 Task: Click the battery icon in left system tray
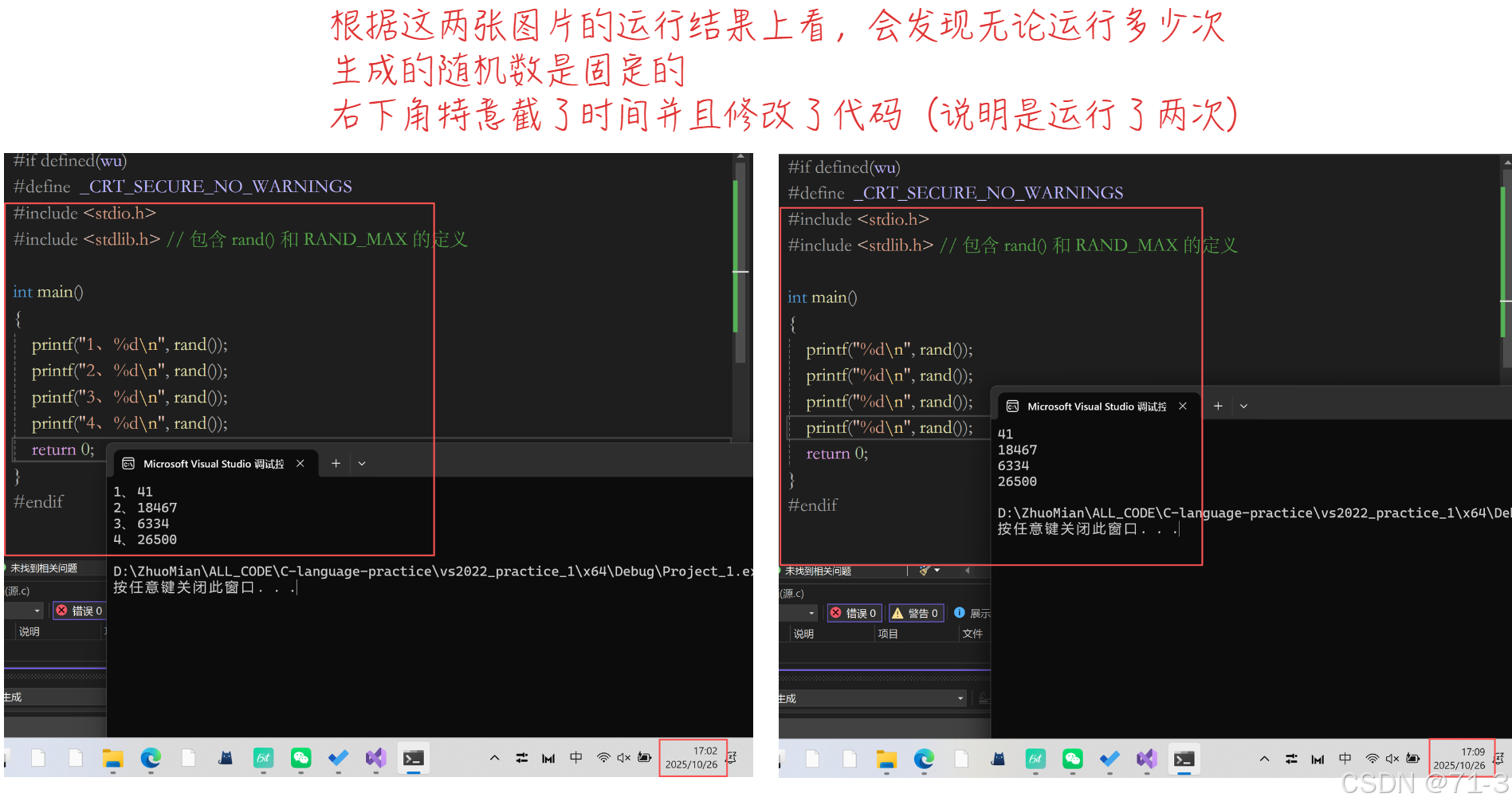click(x=644, y=758)
